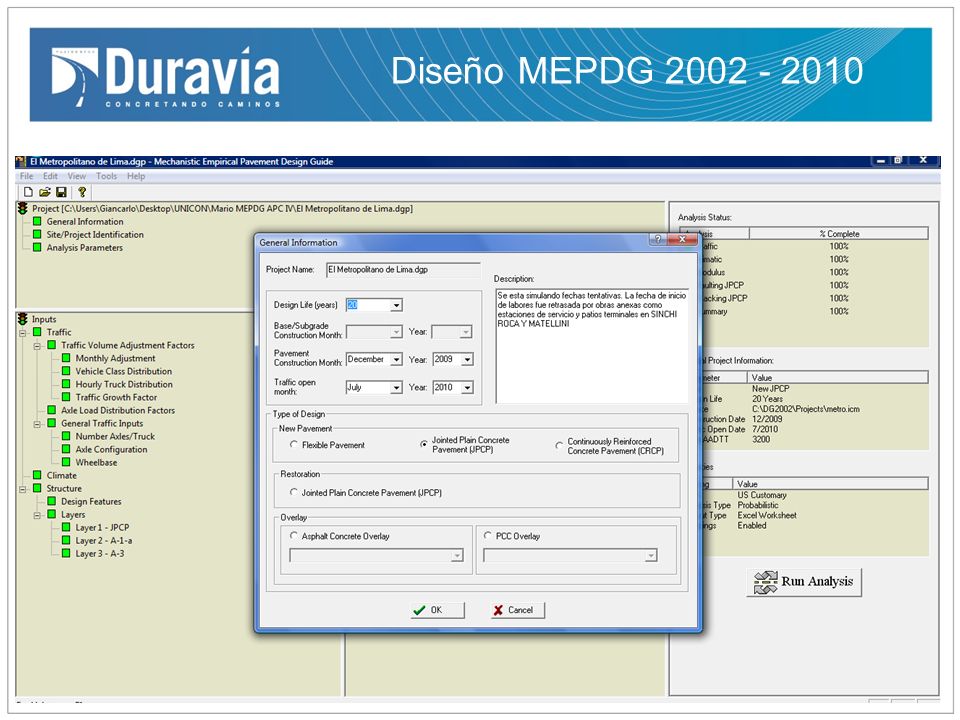Open the View menu
This screenshot has width=960, height=720.
[x=77, y=176]
